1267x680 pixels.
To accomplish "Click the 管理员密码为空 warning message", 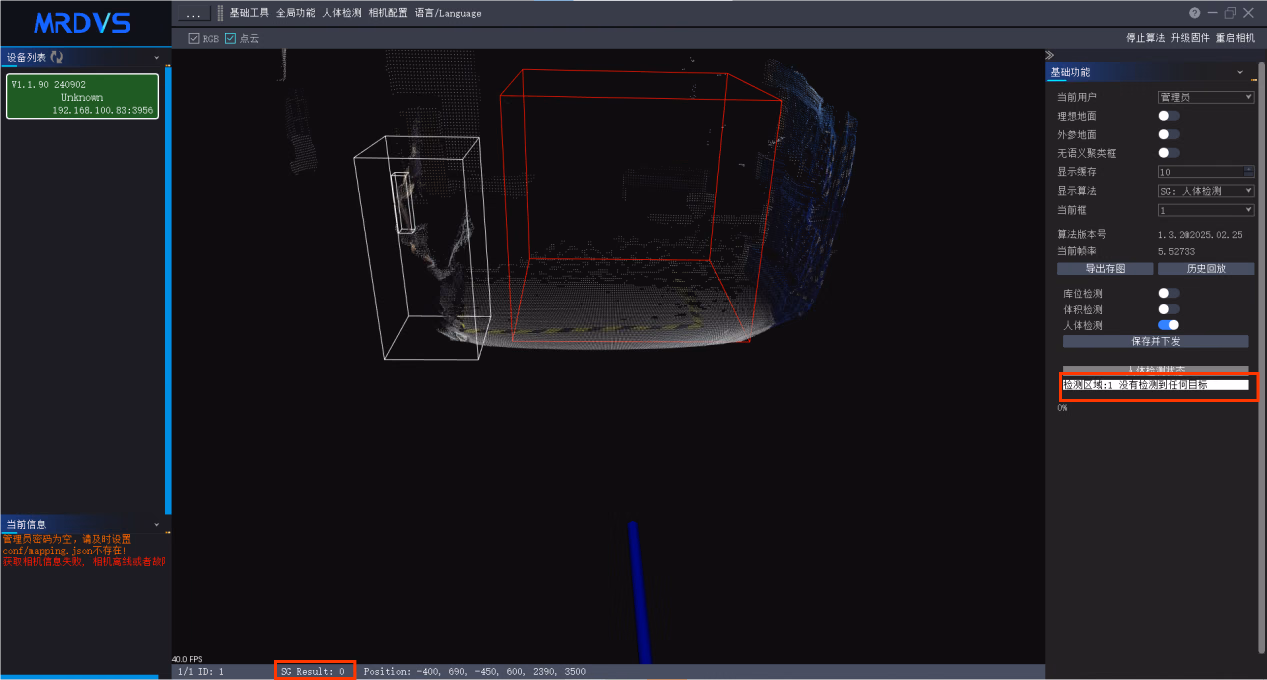I will click(x=67, y=539).
